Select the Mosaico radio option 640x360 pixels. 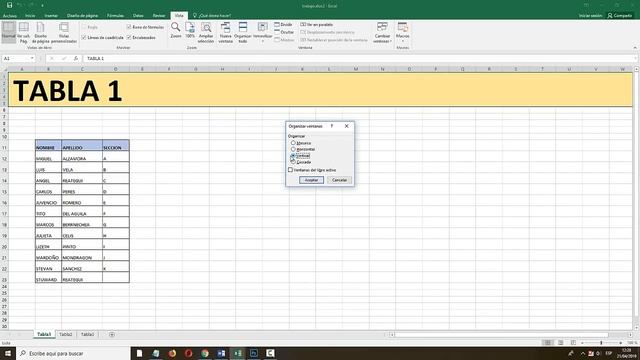tap(293, 143)
